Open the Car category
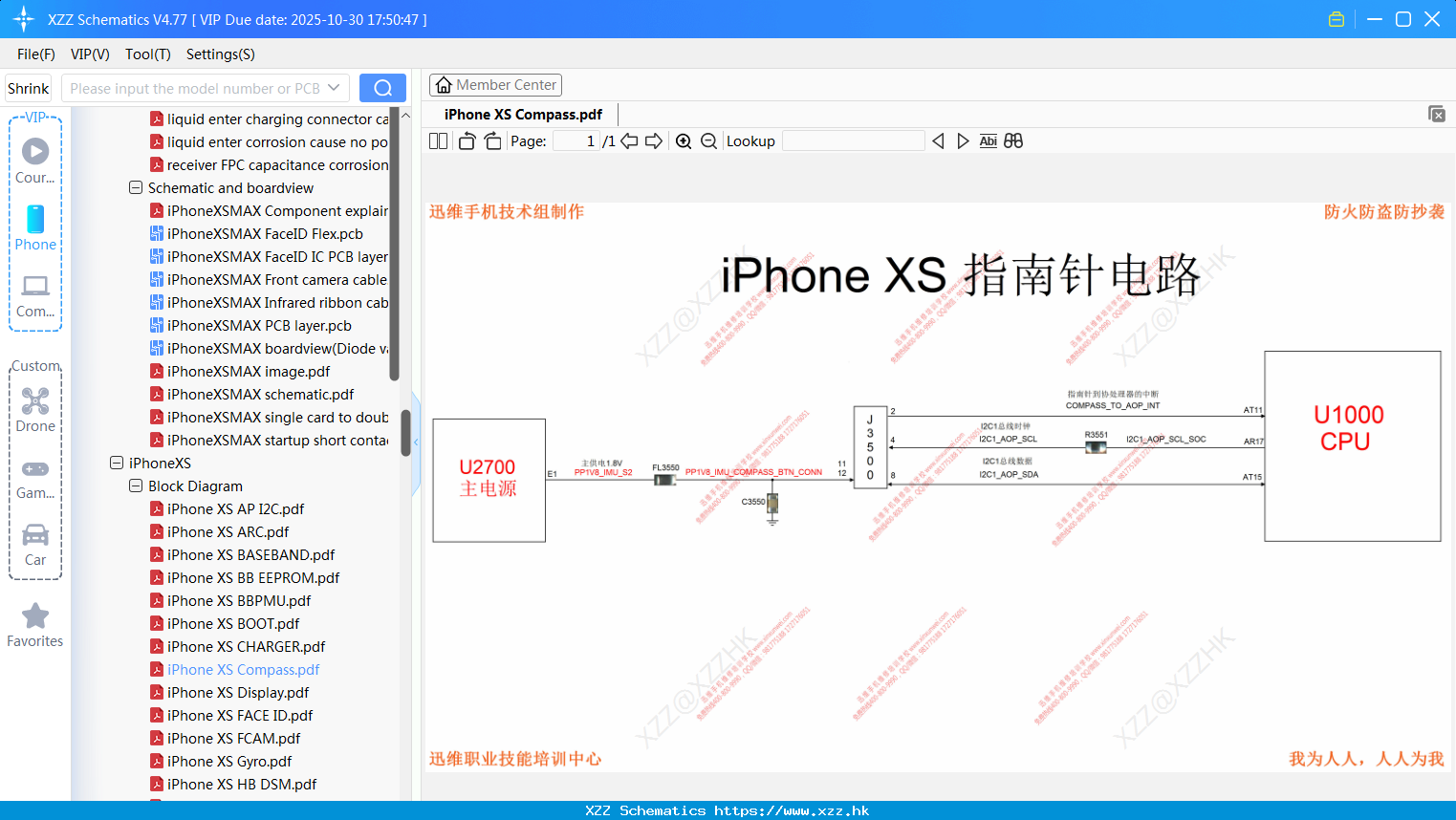The height and width of the screenshot is (820, 1456). click(35, 545)
